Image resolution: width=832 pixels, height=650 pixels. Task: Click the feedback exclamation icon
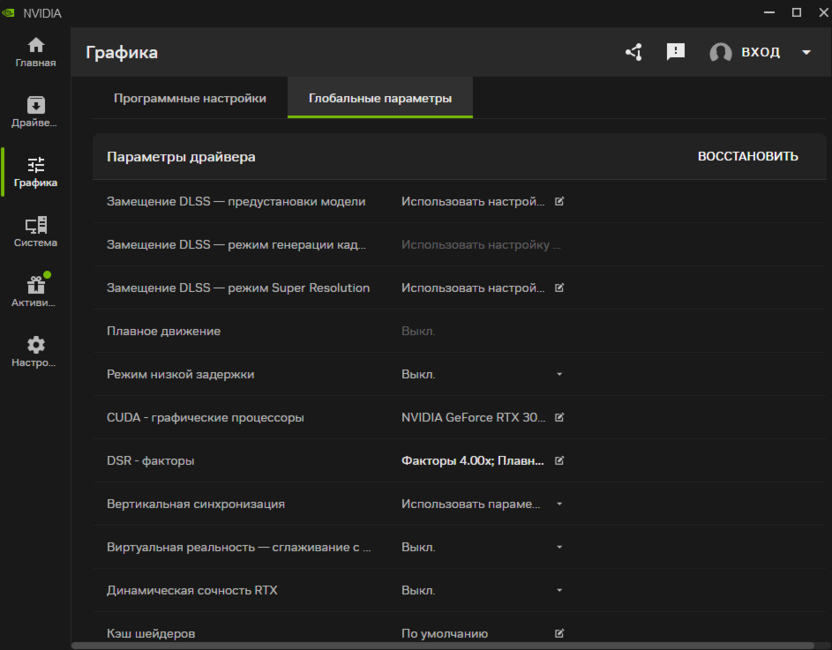point(675,52)
